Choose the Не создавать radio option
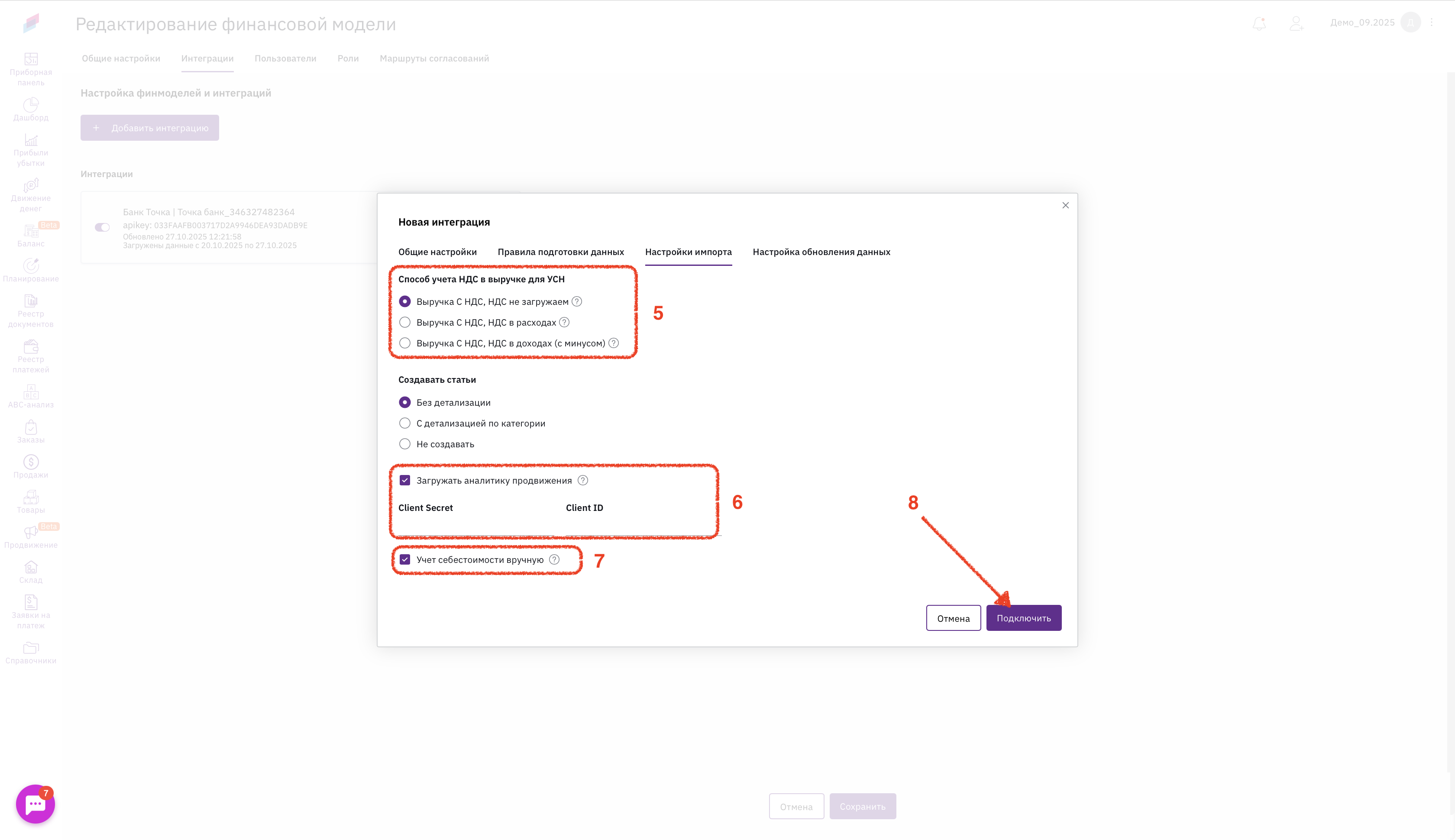Image resolution: width=1455 pixels, height=840 pixels. click(x=405, y=444)
